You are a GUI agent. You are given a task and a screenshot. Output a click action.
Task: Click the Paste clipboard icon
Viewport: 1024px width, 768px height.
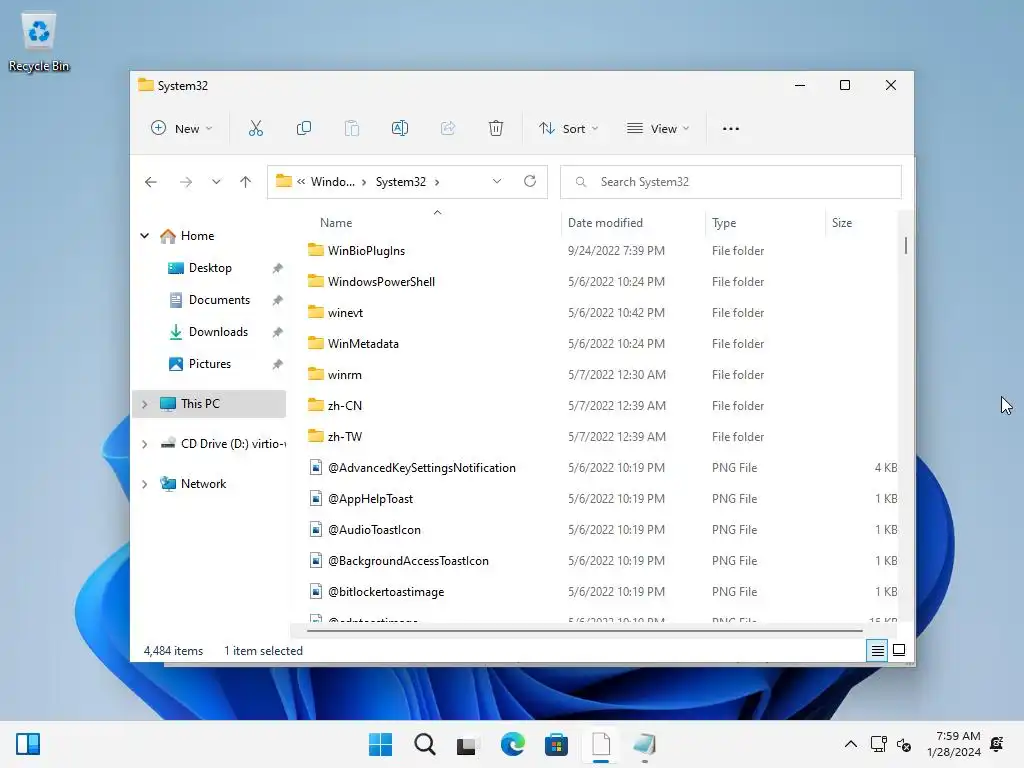[351, 129]
